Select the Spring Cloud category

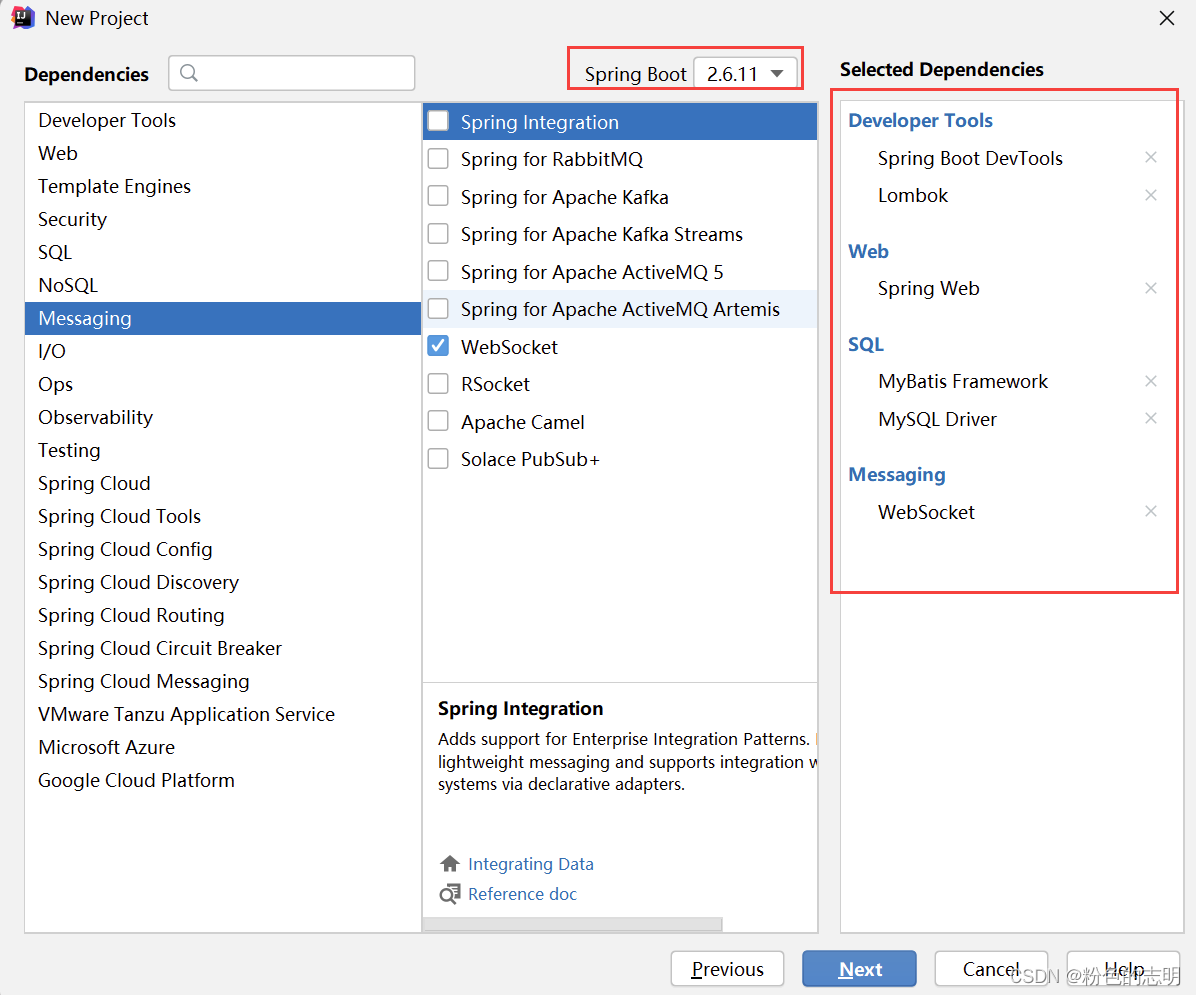click(x=223, y=483)
